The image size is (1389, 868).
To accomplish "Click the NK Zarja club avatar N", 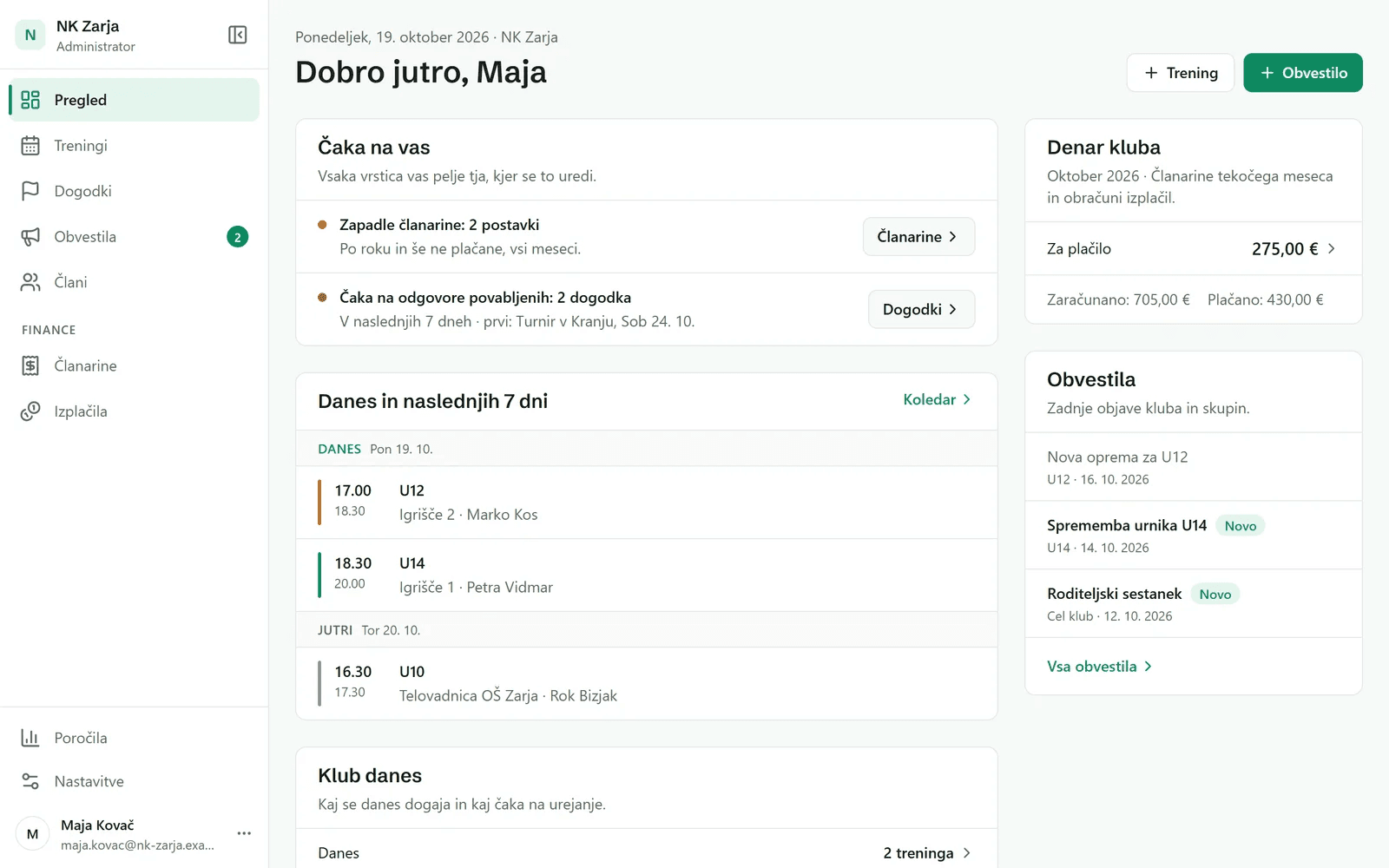I will [x=30, y=35].
